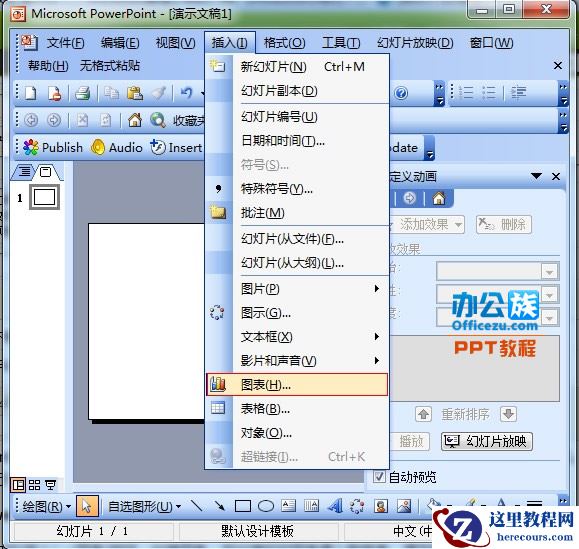Open the 幻灯片放映(D) menu
This screenshot has height=549, width=579.
click(415, 43)
